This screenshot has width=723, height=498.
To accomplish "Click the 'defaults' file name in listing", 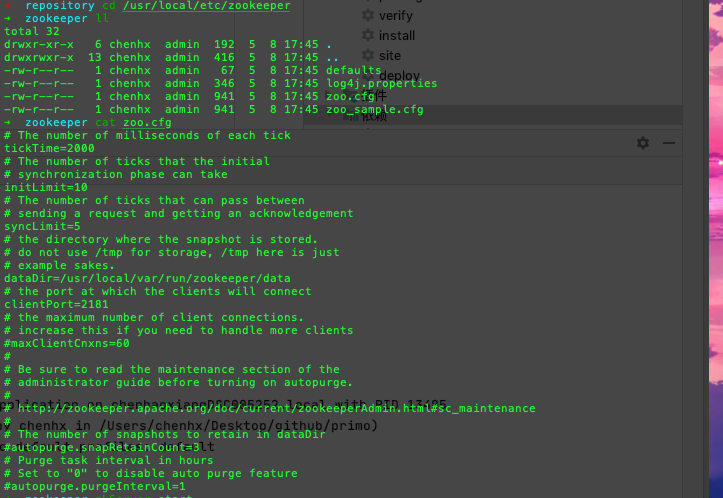I will [354, 70].
